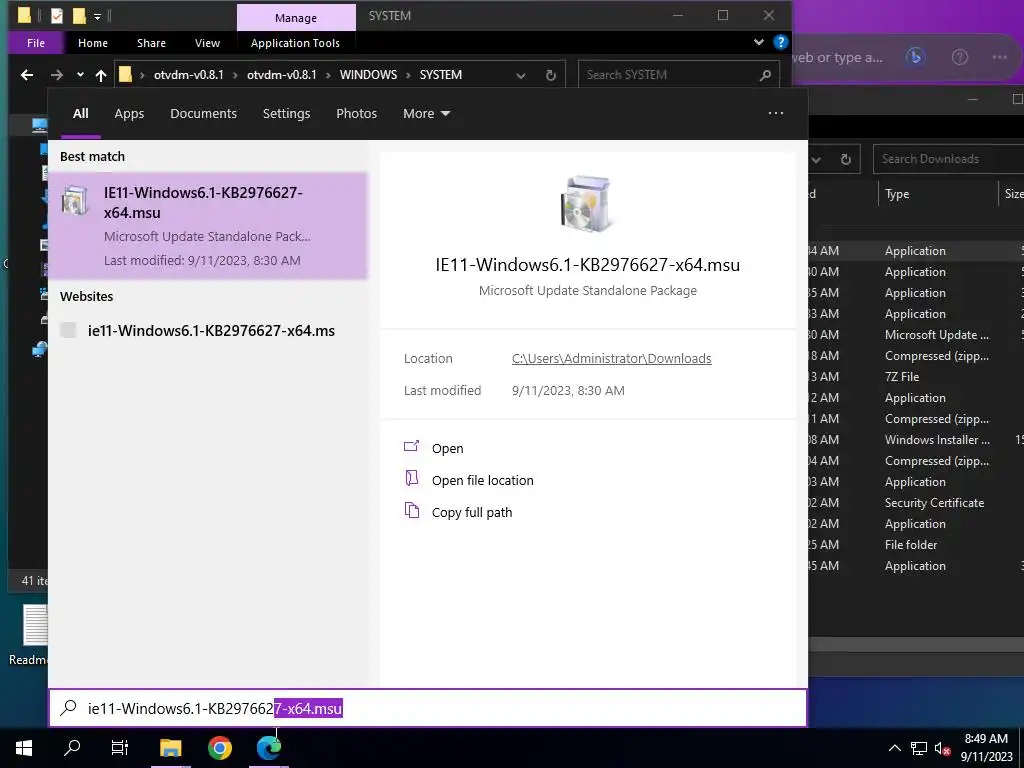Screen dimensions: 1024x768
Task: Click Open file location action
Action: coord(483,481)
